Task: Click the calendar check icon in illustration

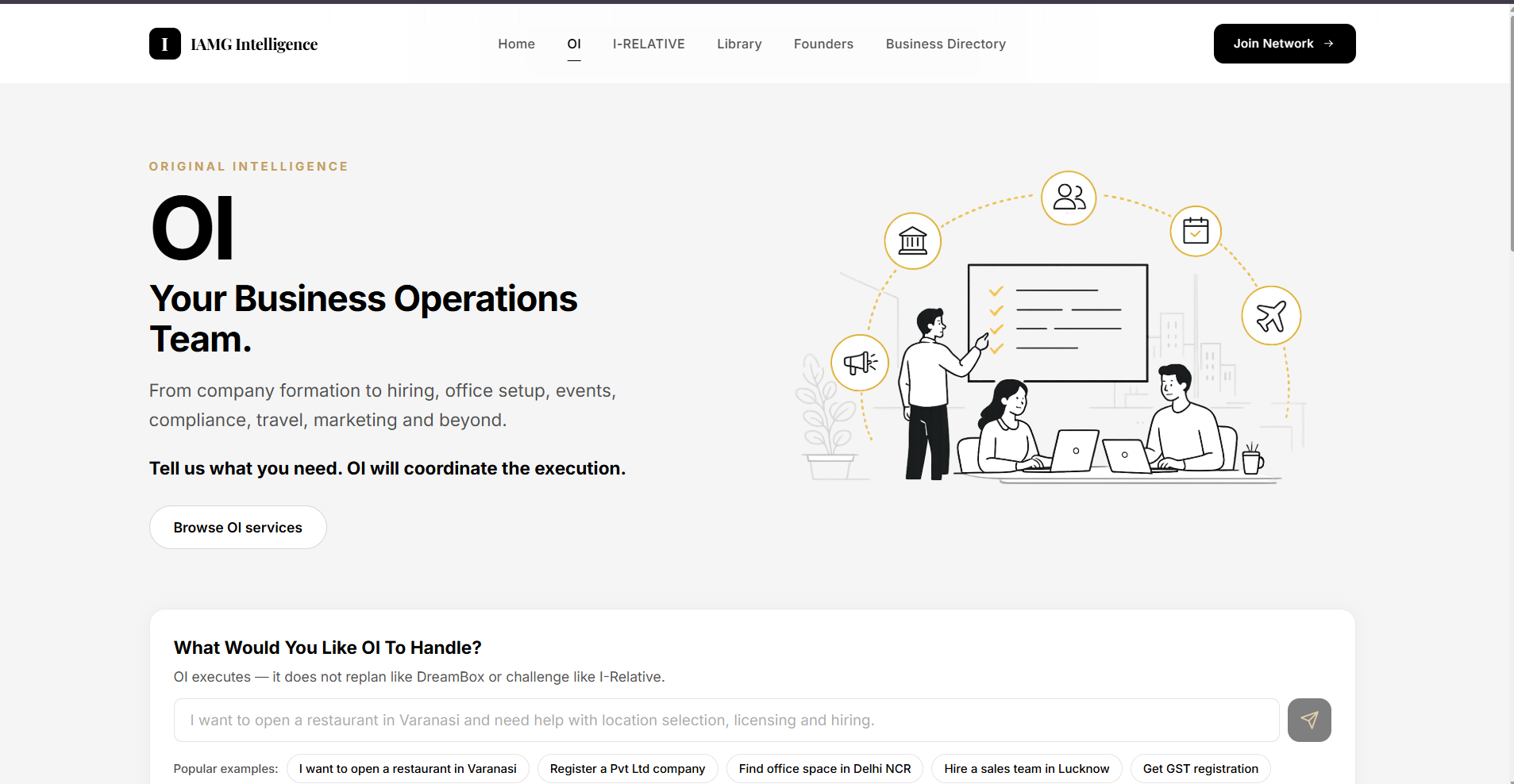Action: (x=1196, y=231)
